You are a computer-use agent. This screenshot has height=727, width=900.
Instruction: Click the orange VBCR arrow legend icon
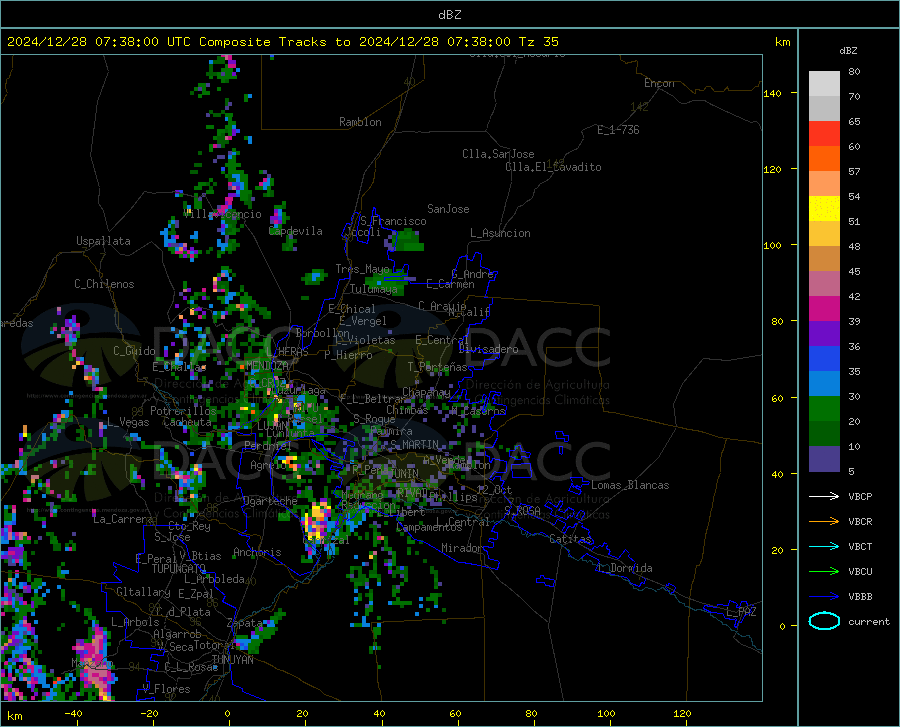pyautogui.click(x=824, y=521)
